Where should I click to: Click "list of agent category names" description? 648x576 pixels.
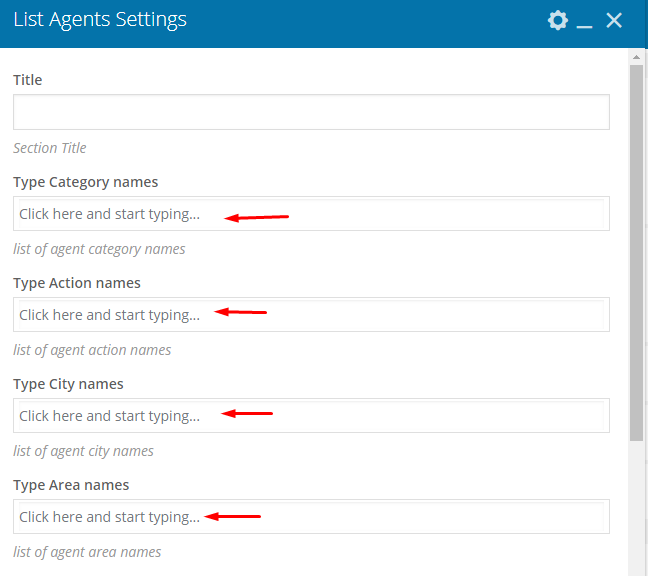coord(99,249)
